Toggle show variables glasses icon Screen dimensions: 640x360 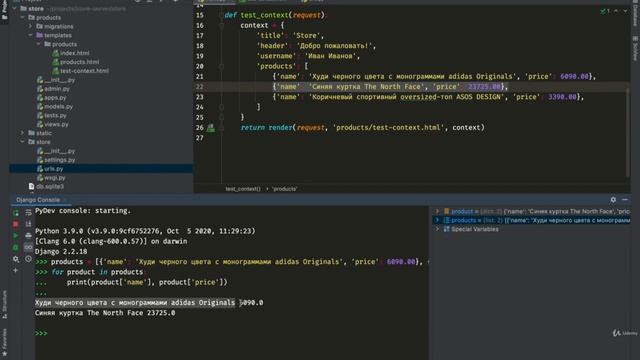click(x=28, y=247)
